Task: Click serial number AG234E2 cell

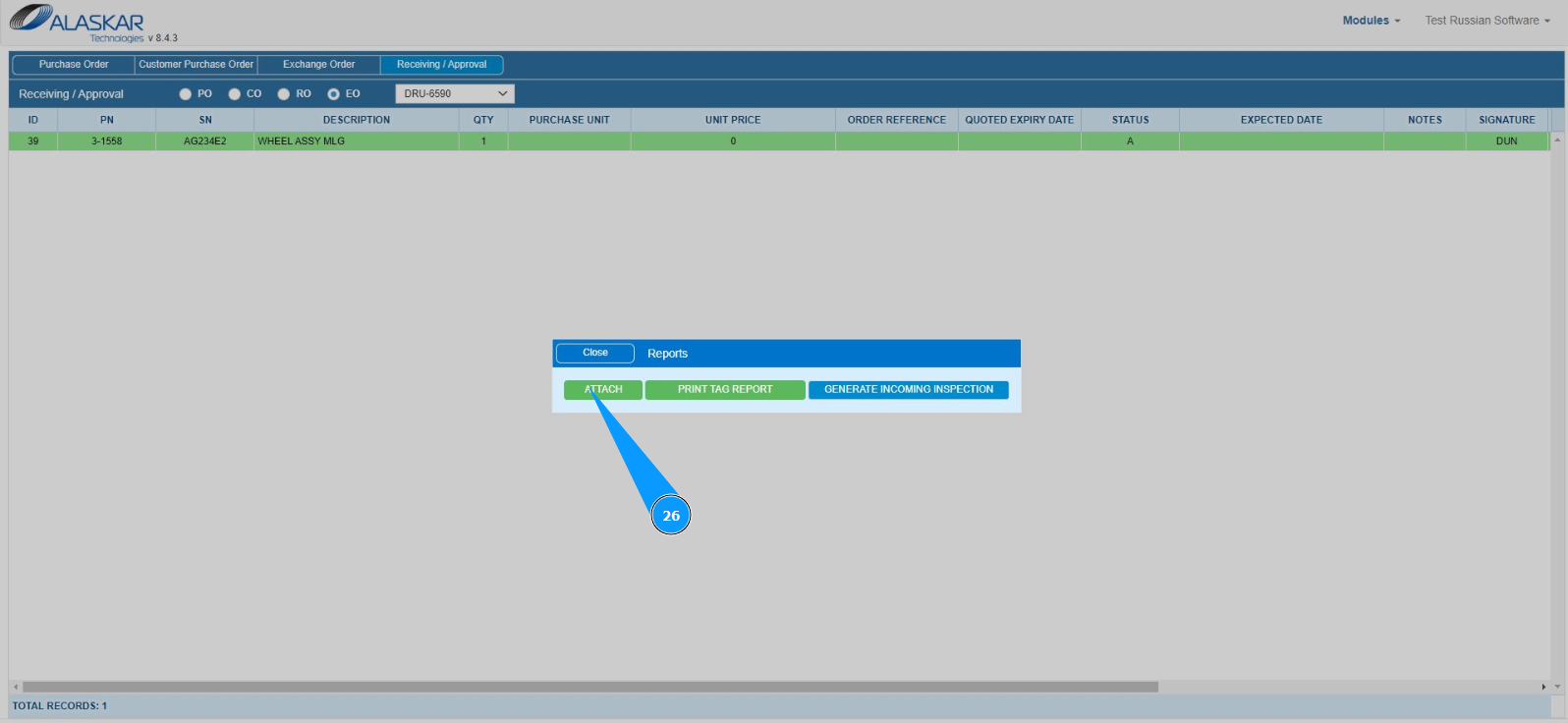Action: tap(205, 141)
